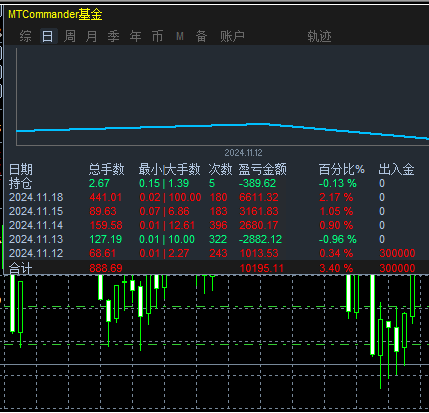Click the 次数 column header
This screenshot has height=413, width=429.
coord(220,169)
